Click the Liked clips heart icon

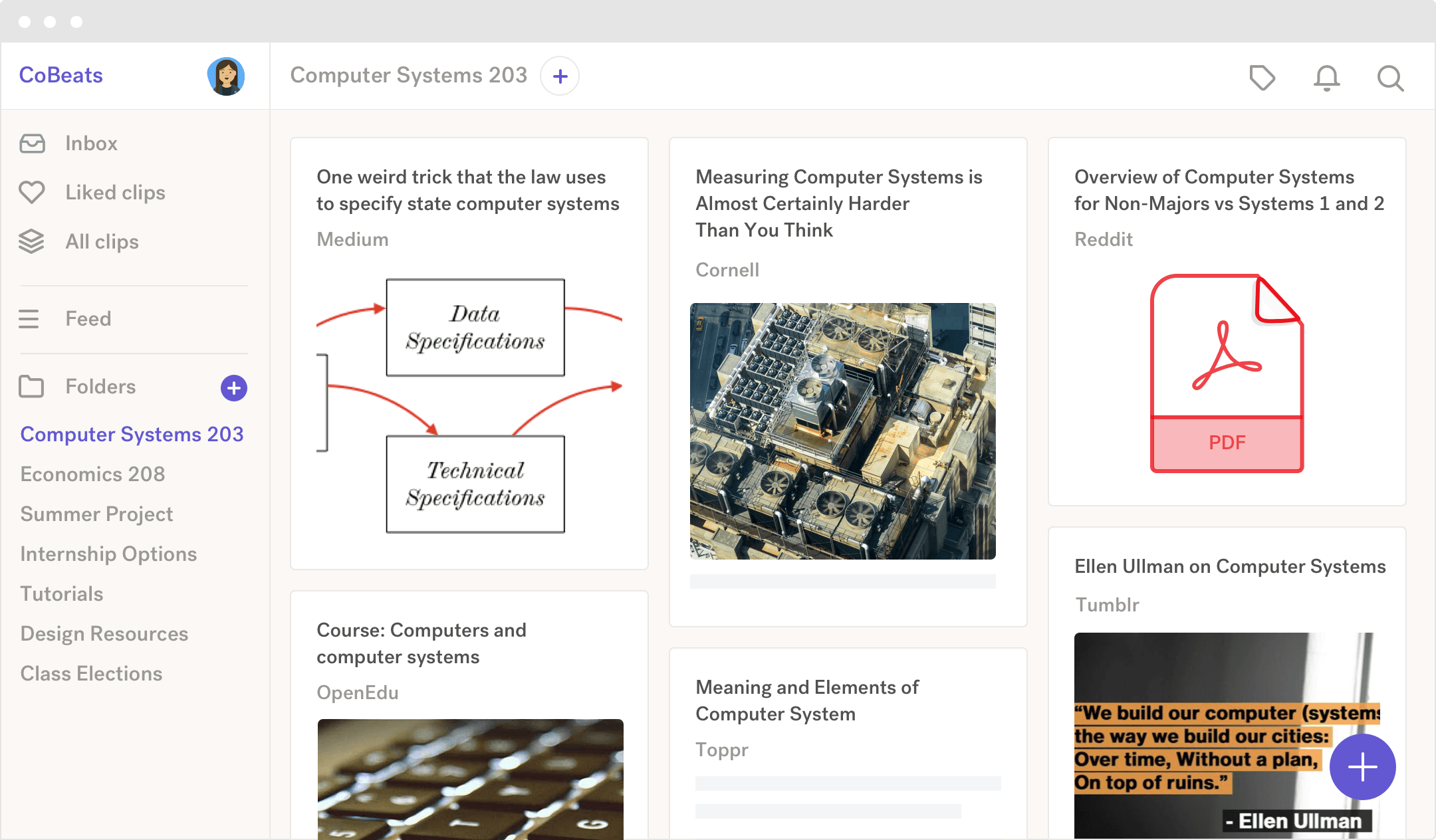click(x=32, y=193)
